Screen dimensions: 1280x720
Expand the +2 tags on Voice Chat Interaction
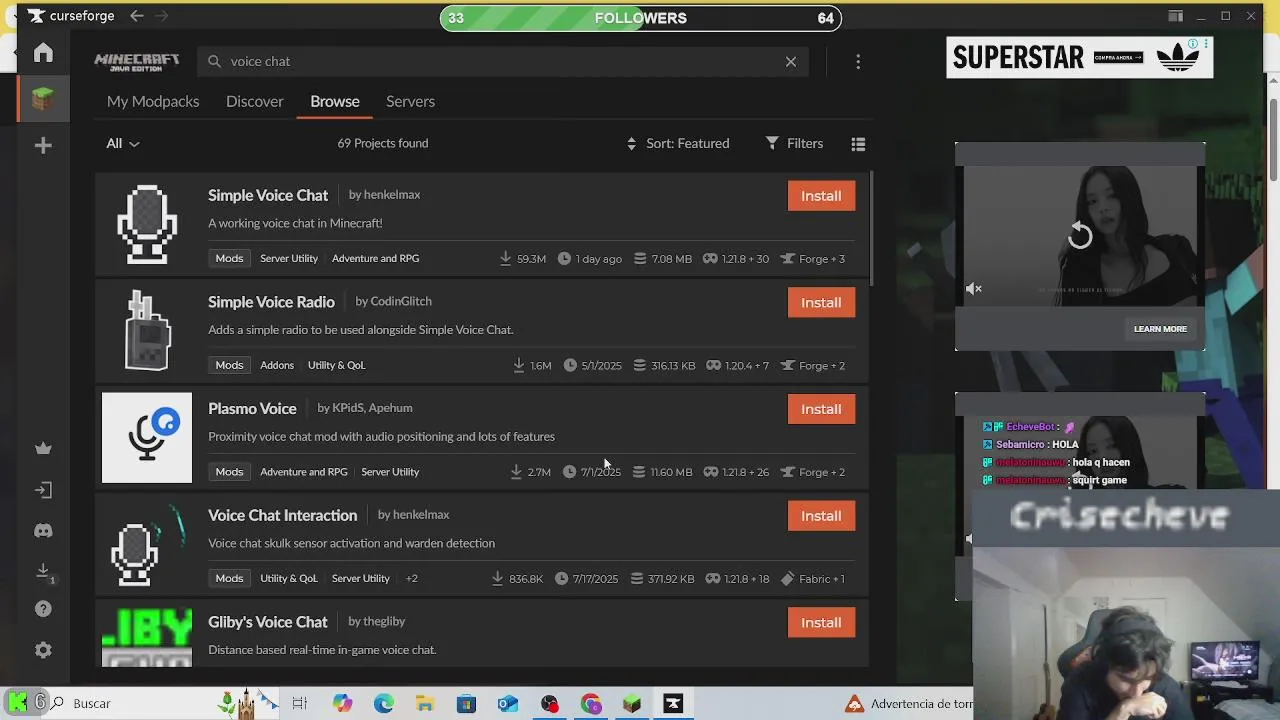pos(411,579)
